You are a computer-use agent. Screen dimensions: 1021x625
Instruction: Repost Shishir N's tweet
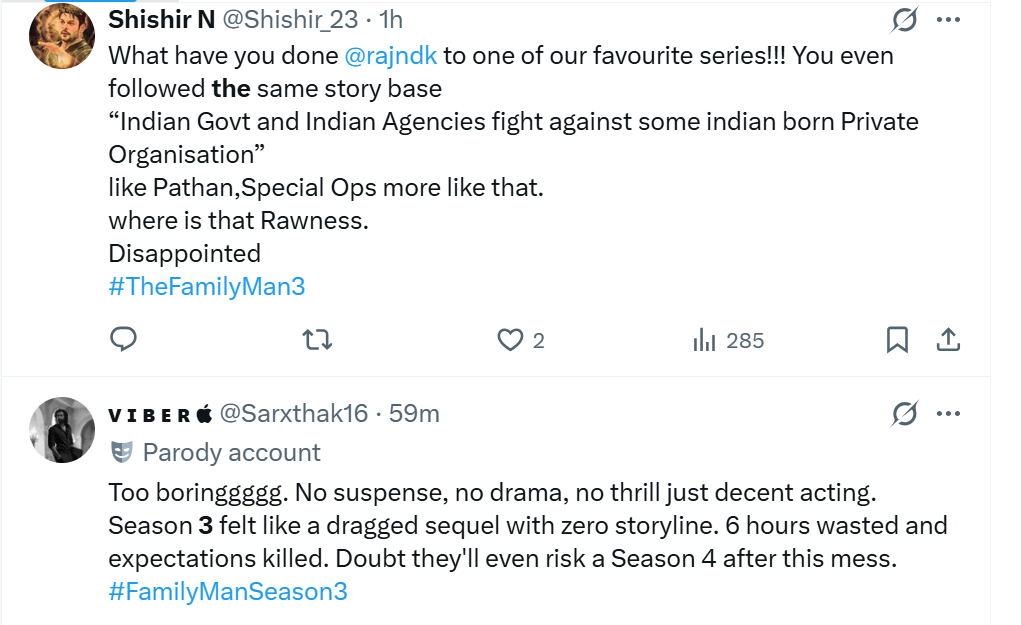click(x=317, y=340)
